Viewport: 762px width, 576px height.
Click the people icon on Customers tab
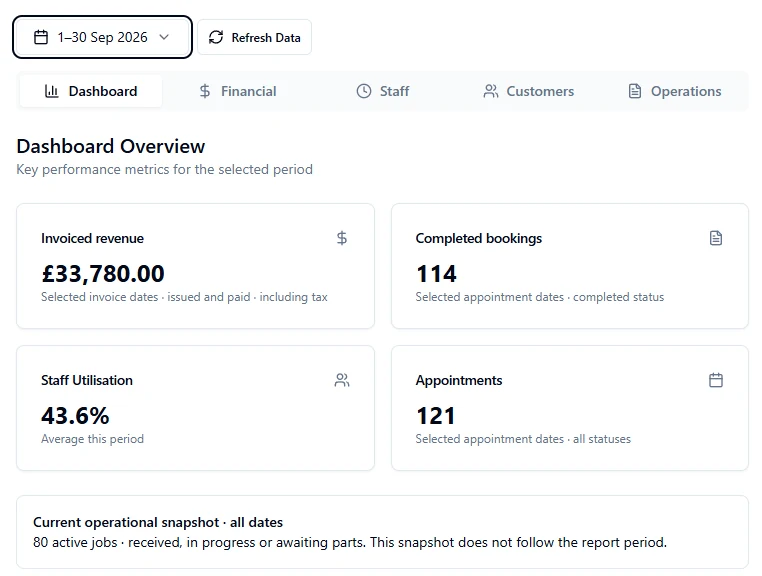tap(491, 91)
